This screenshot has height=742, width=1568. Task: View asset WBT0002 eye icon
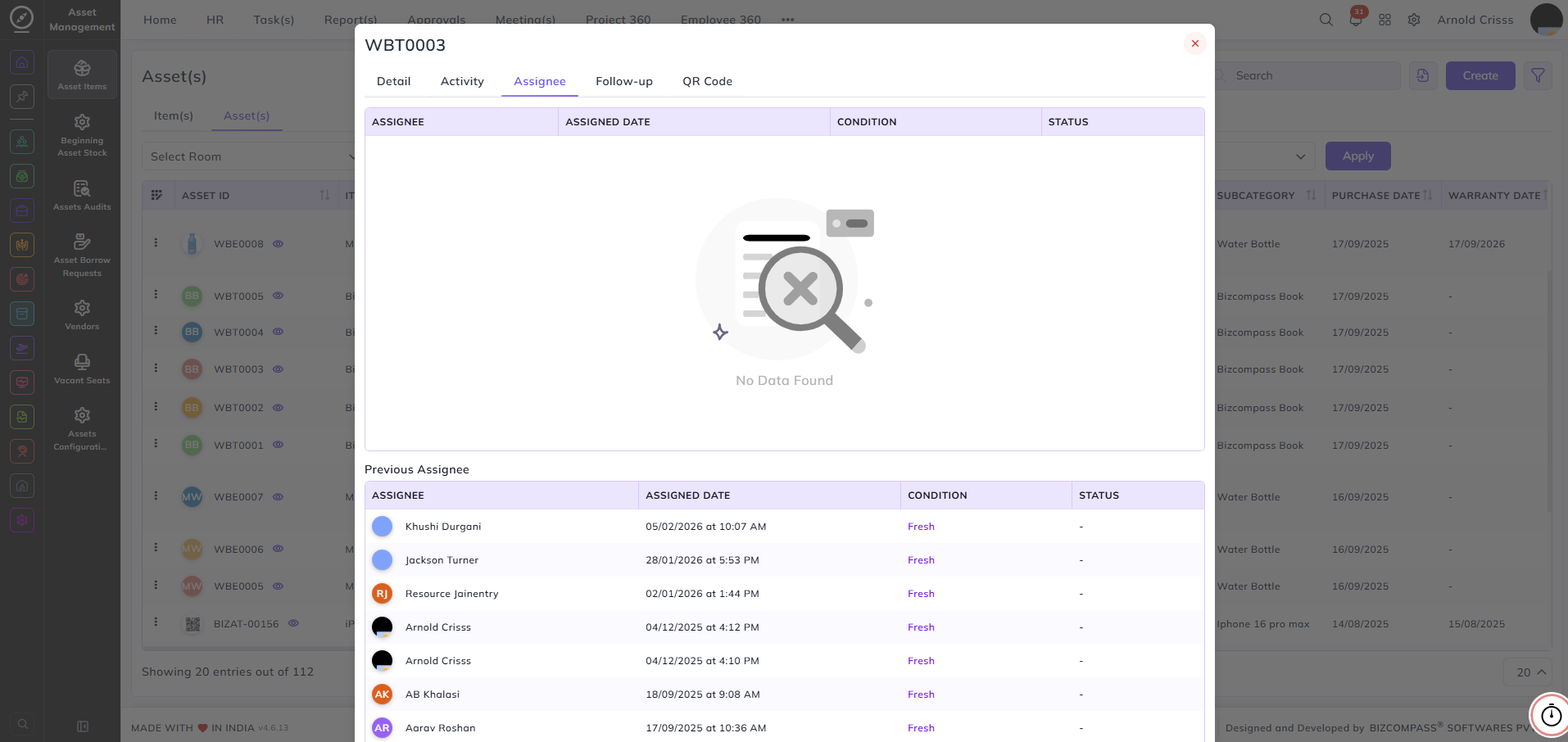coord(278,407)
